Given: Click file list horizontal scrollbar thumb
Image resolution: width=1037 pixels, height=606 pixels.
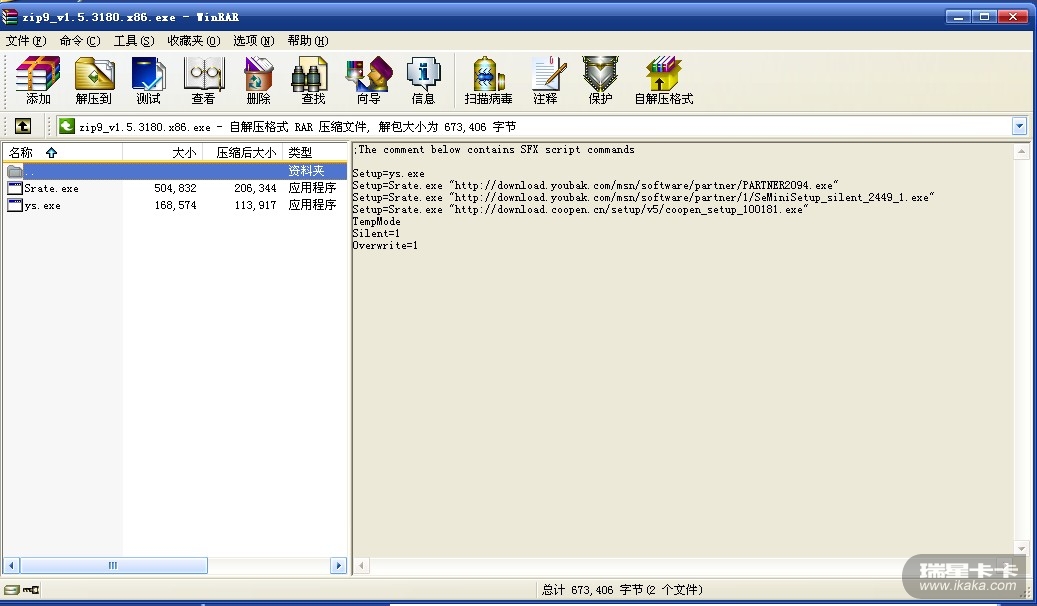Looking at the screenshot, I should [113, 565].
